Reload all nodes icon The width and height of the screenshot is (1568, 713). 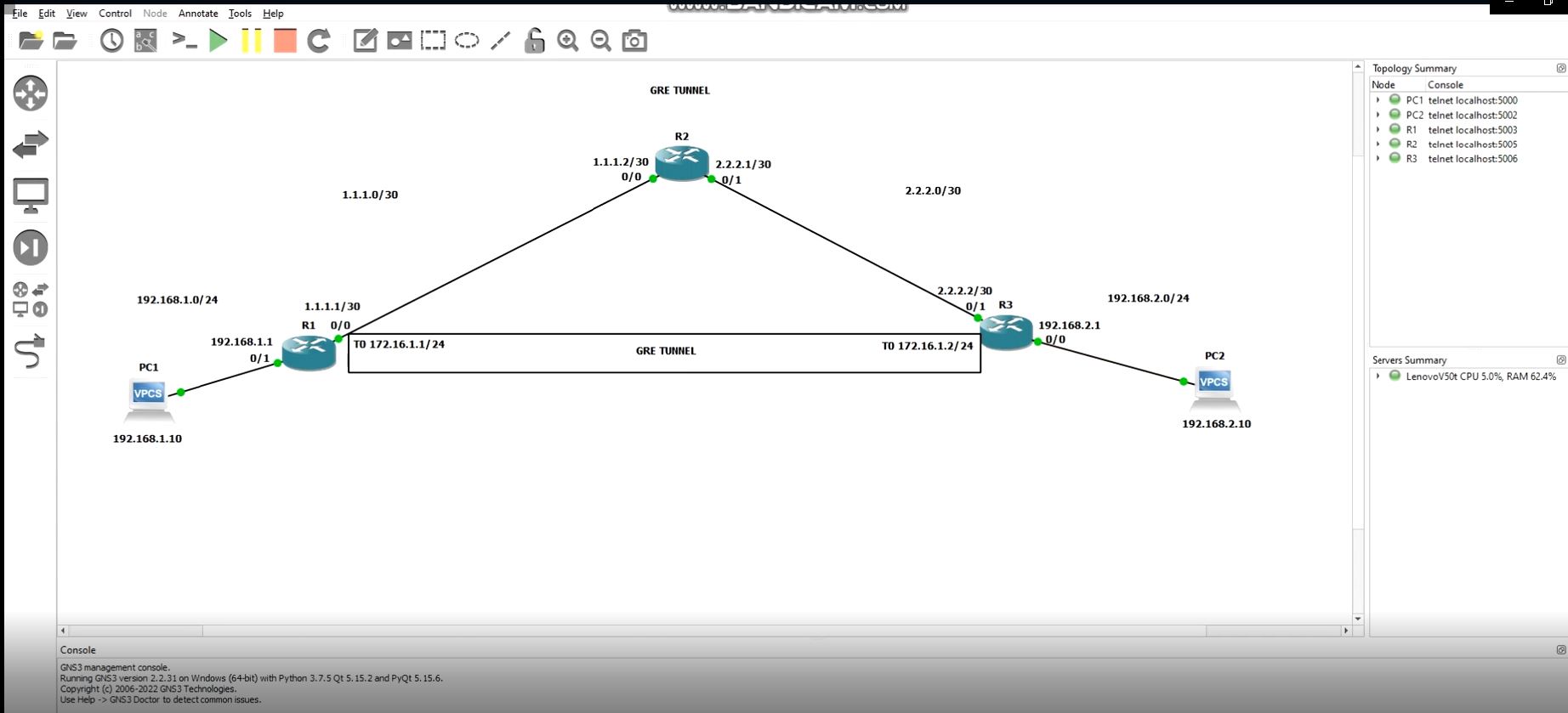click(319, 40)
